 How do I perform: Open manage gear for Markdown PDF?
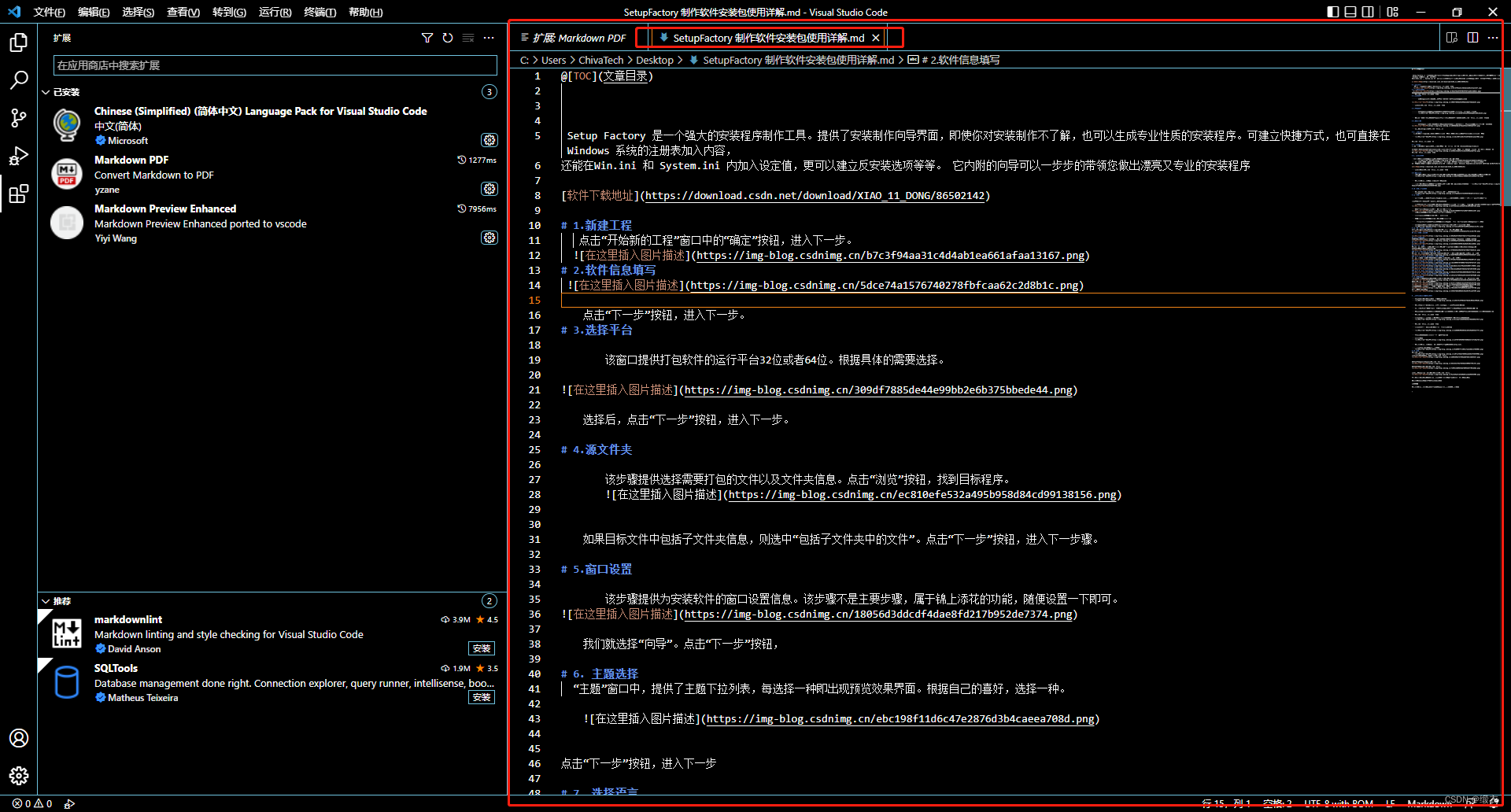490,189
